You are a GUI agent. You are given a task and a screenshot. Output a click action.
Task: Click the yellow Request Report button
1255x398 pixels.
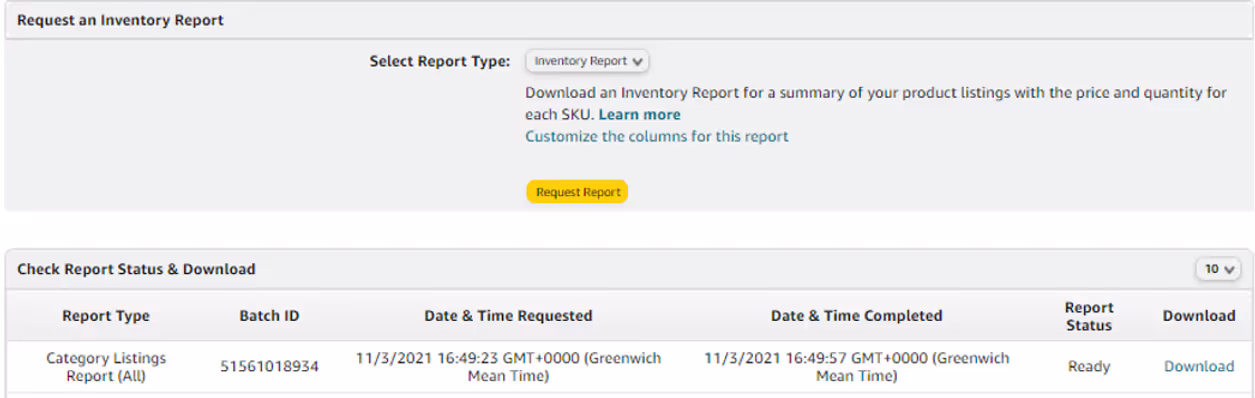point(577,192)
